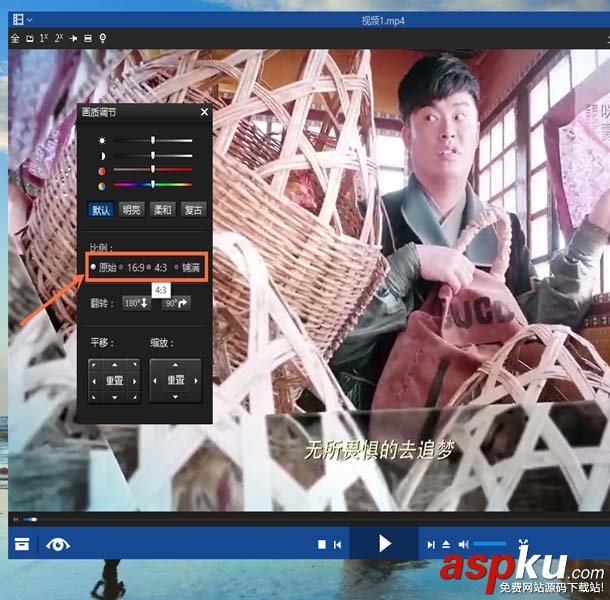Click the contrast half-moon icon
This screenshot has width=610, height=600.
click(x=102, y=156)
